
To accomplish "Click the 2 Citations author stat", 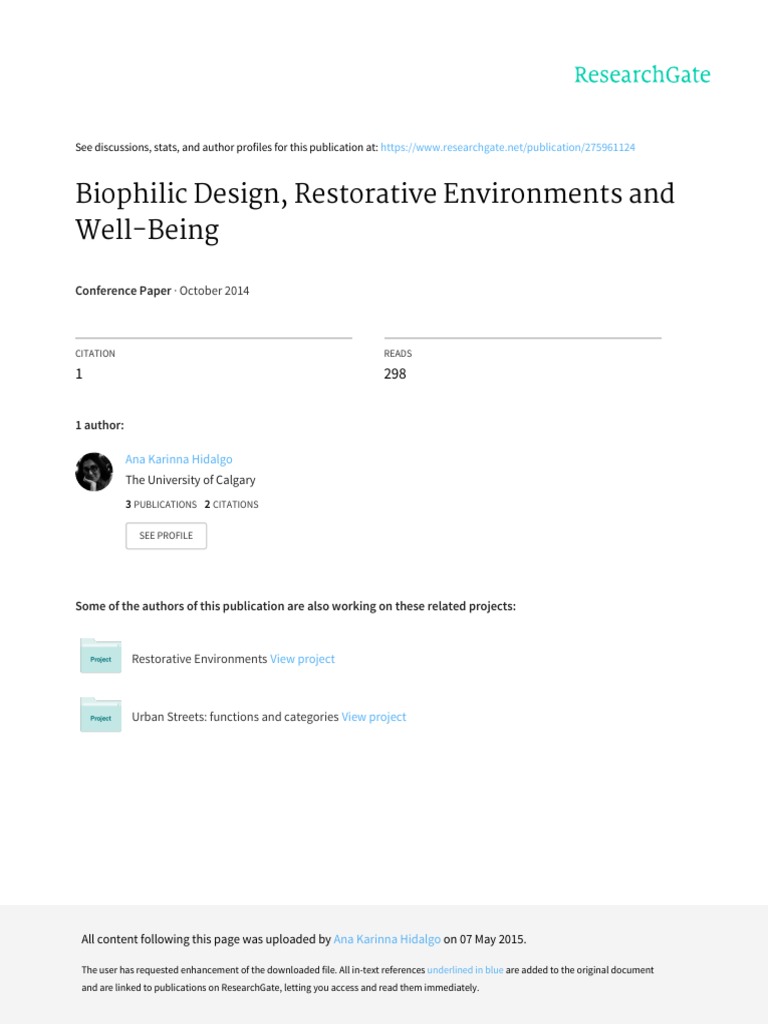I will pyautogui.click(x=231, y=504).
